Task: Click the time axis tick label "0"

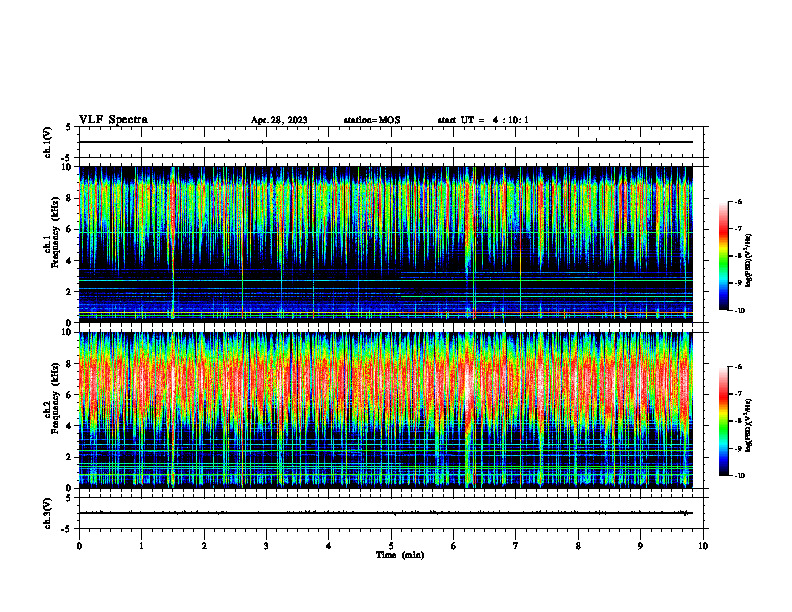Action: coord(79,546)
